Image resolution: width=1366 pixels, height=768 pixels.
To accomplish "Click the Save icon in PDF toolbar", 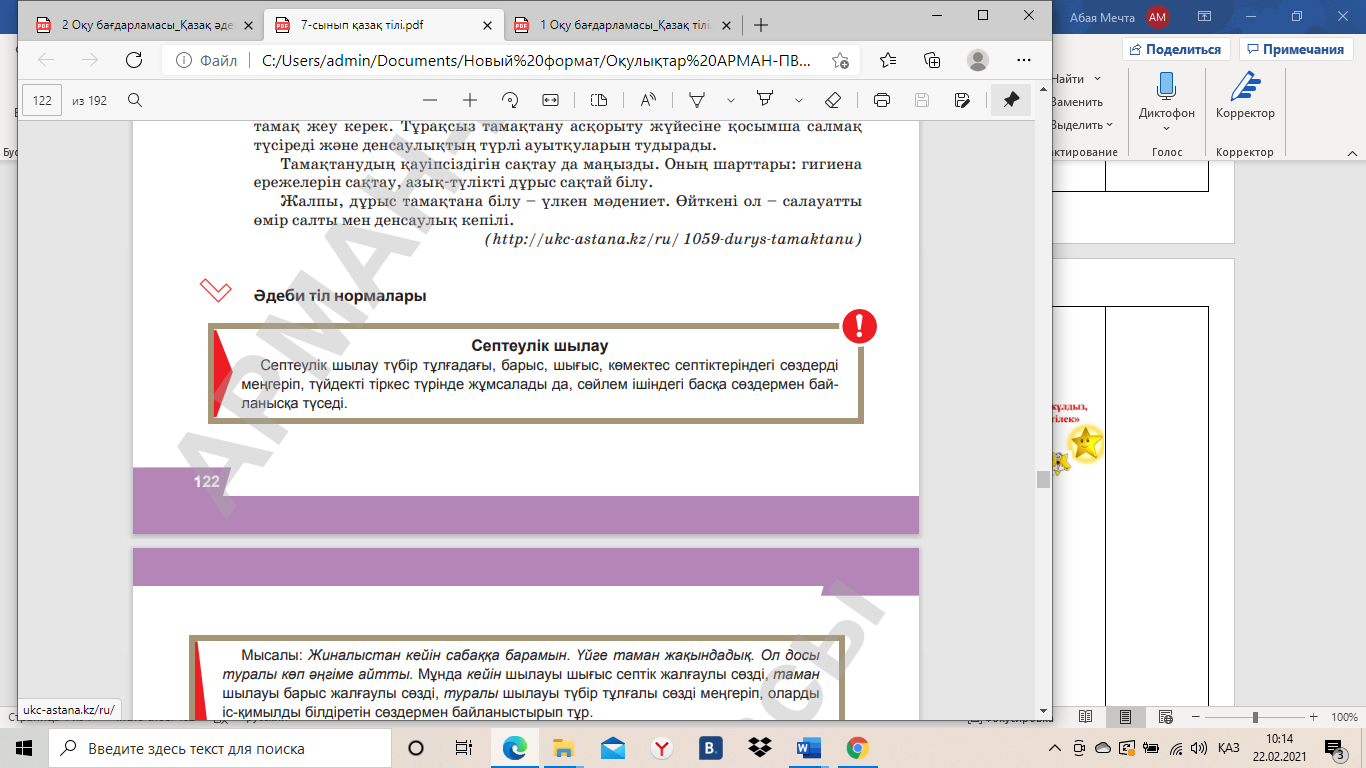I will [922, 100].
